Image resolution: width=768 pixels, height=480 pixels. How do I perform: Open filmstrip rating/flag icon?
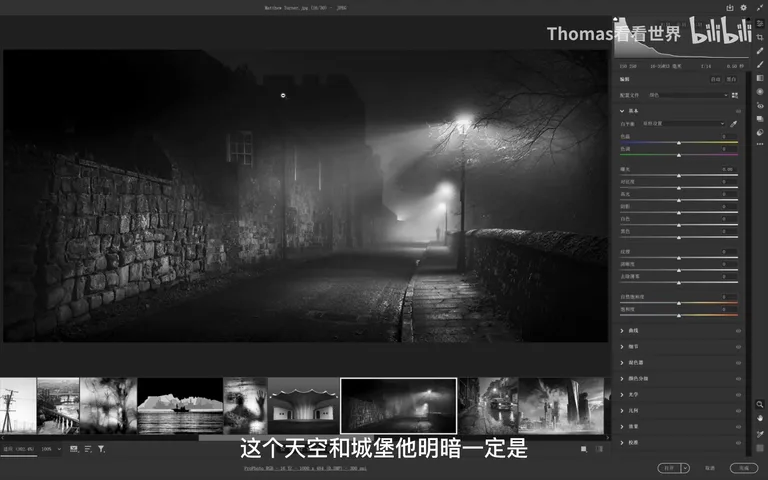73,449
